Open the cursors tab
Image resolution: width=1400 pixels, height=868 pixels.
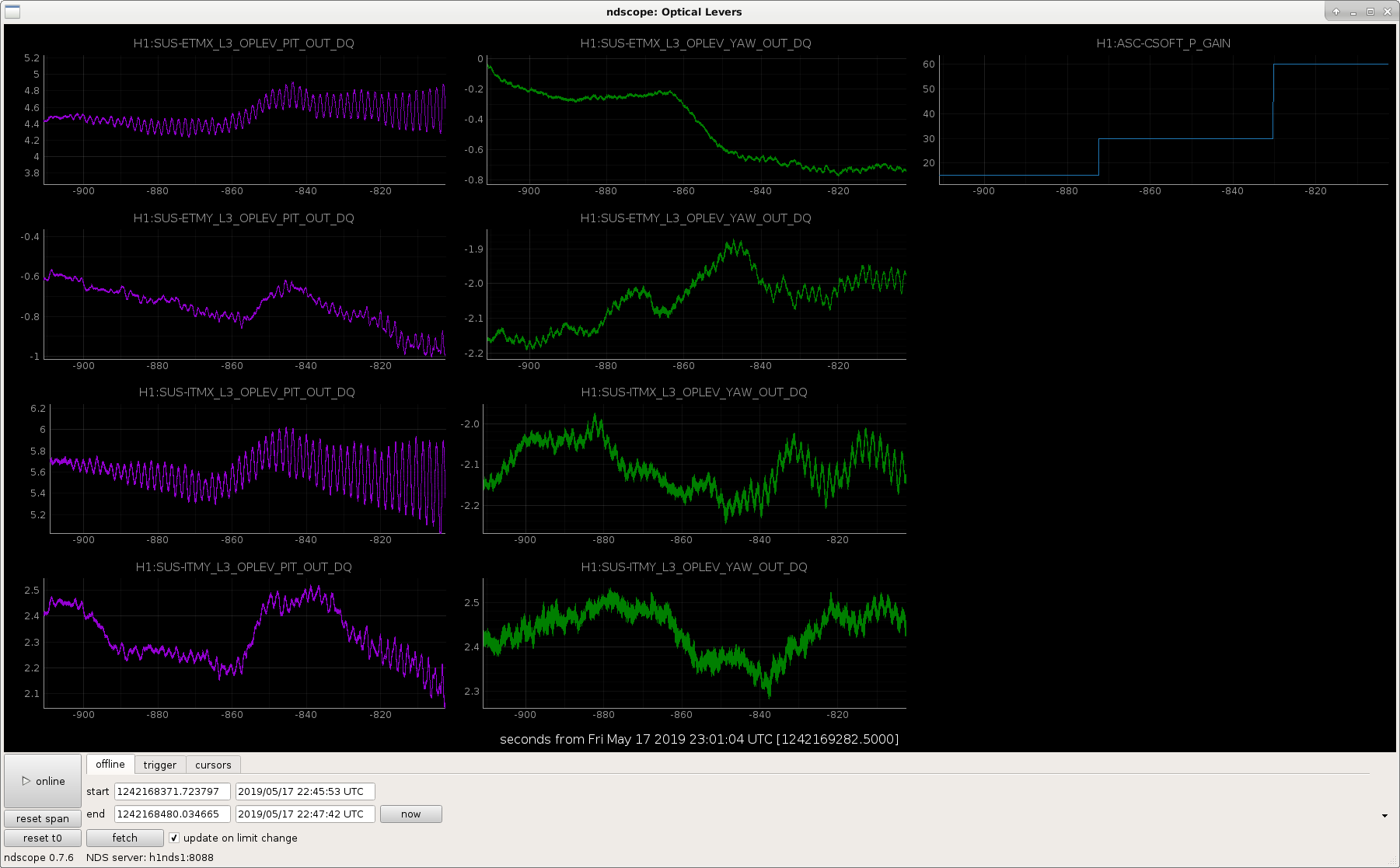pos(213,765)
